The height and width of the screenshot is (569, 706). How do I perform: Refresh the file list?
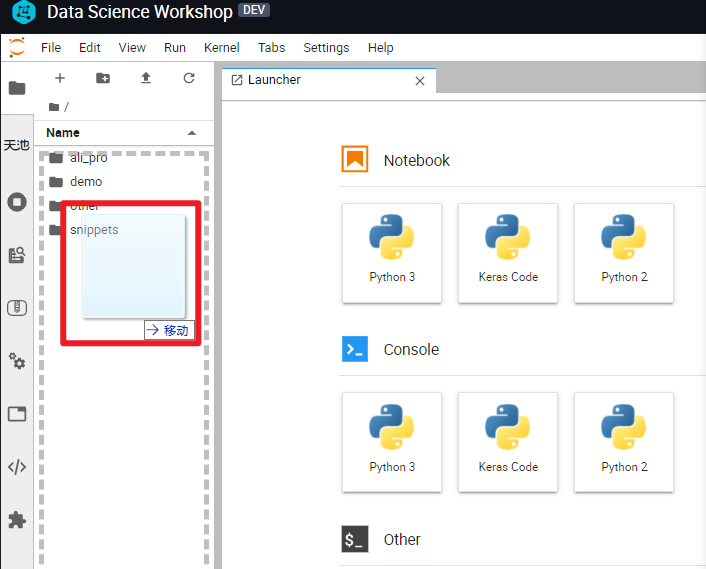pos(189,78)
